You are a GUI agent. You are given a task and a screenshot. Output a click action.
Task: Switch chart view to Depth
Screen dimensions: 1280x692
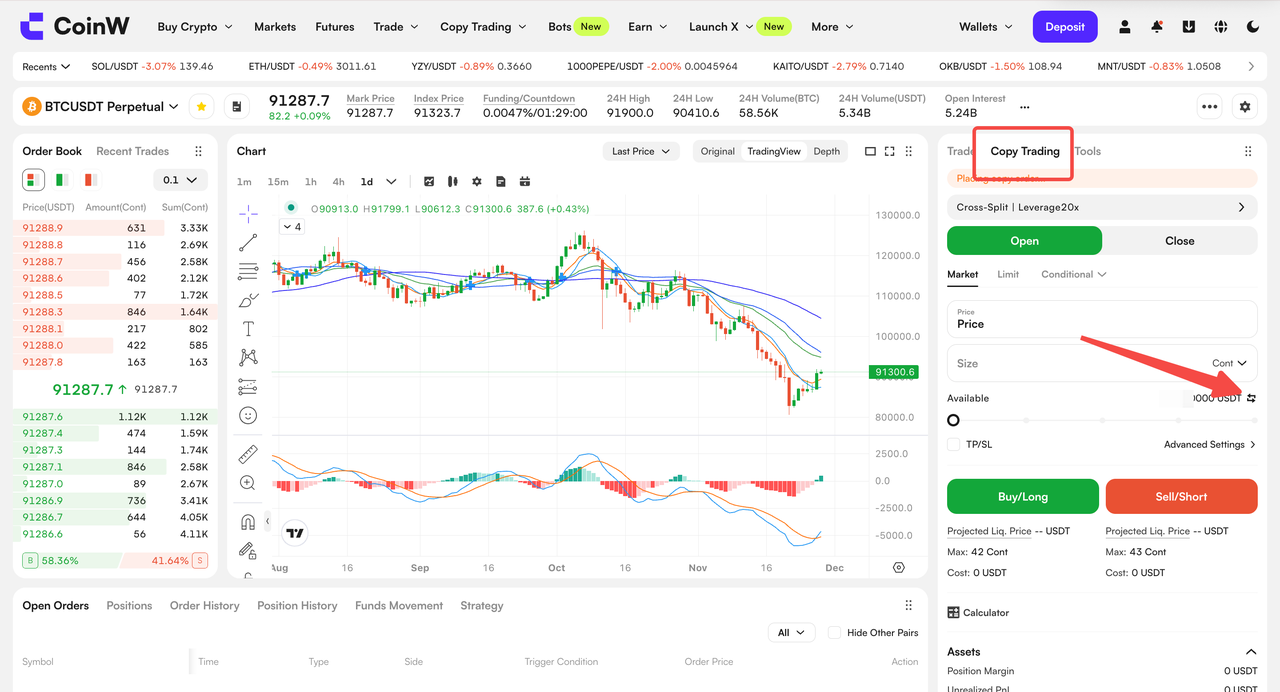[827, 151]
